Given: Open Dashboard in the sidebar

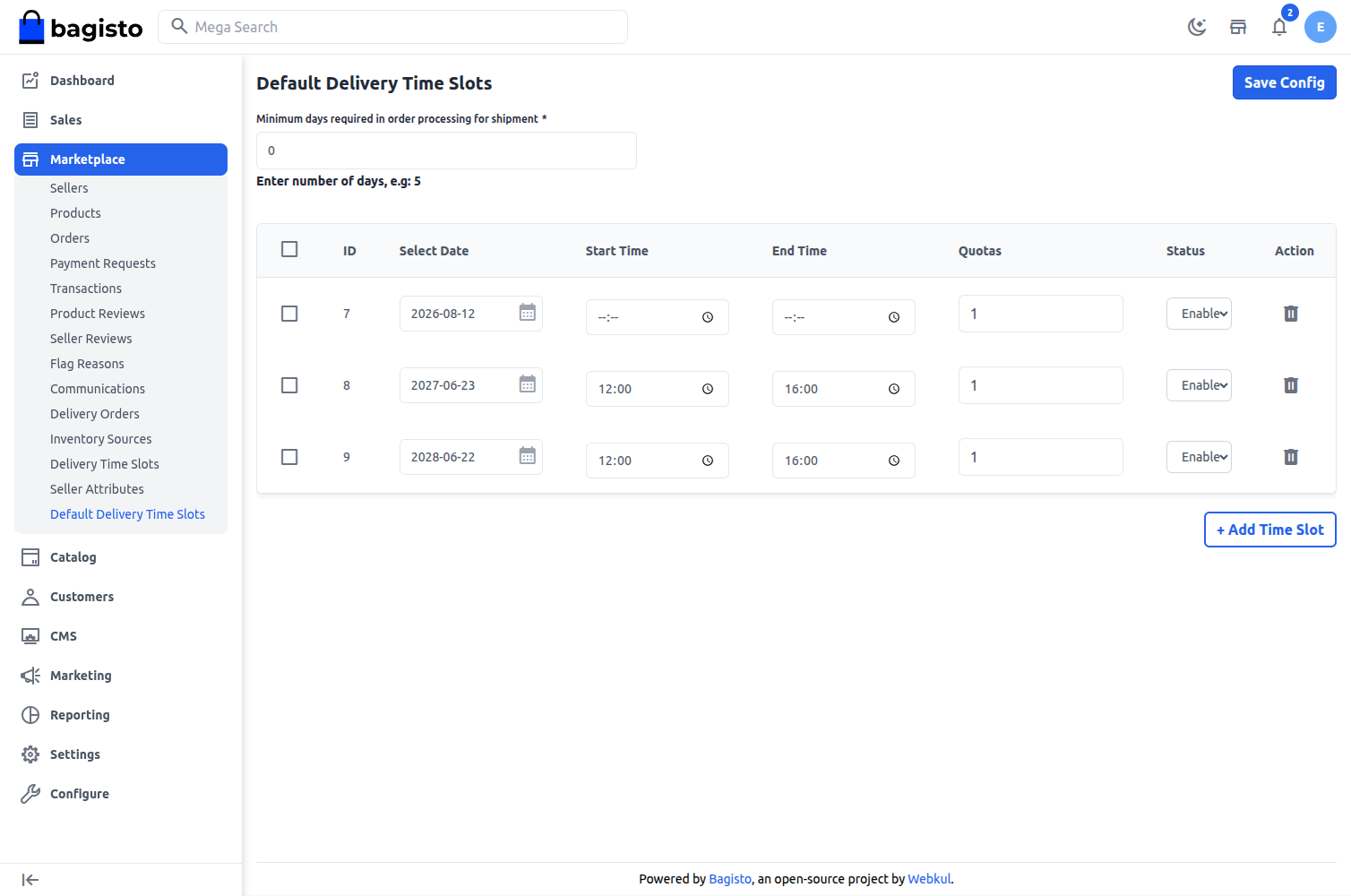Looking at the screenshot, I should [x=121, y=81].
